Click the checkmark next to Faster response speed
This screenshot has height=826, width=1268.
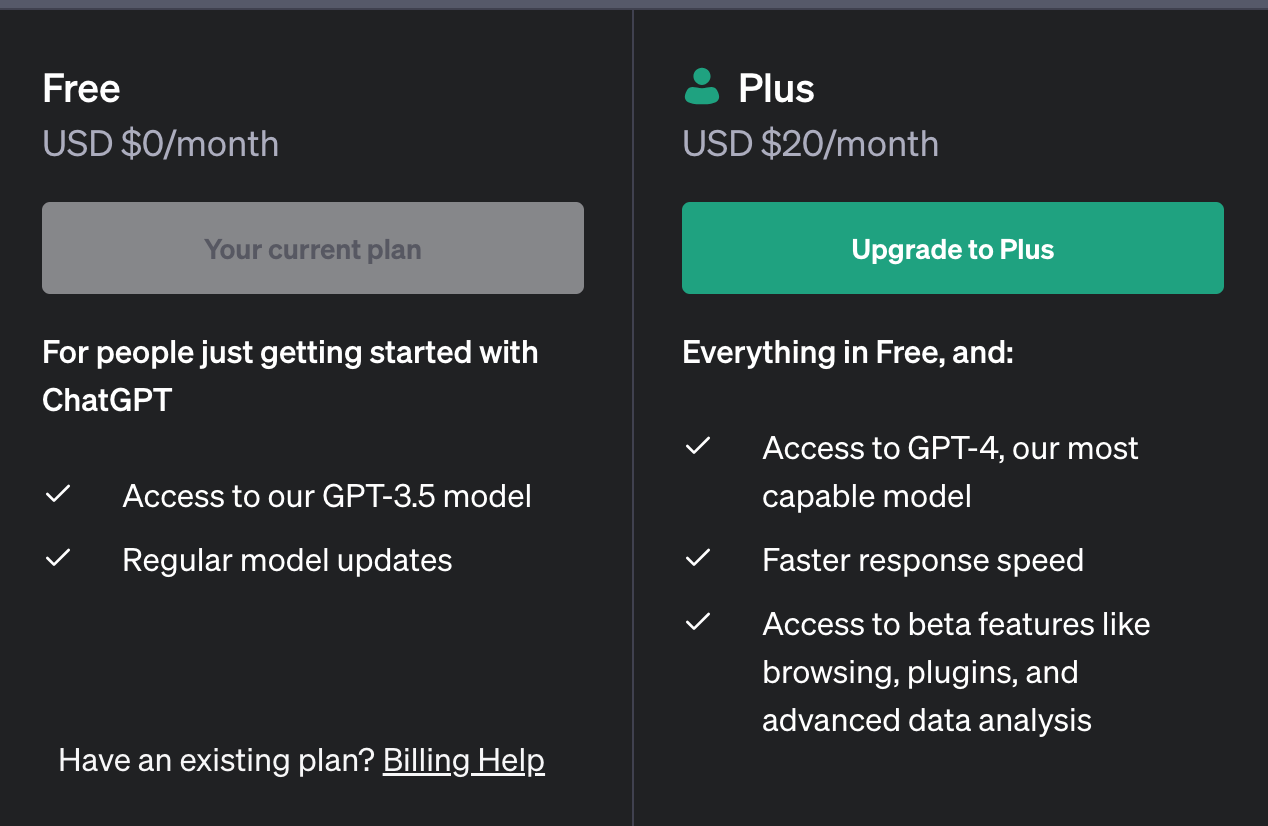[698, 558]
